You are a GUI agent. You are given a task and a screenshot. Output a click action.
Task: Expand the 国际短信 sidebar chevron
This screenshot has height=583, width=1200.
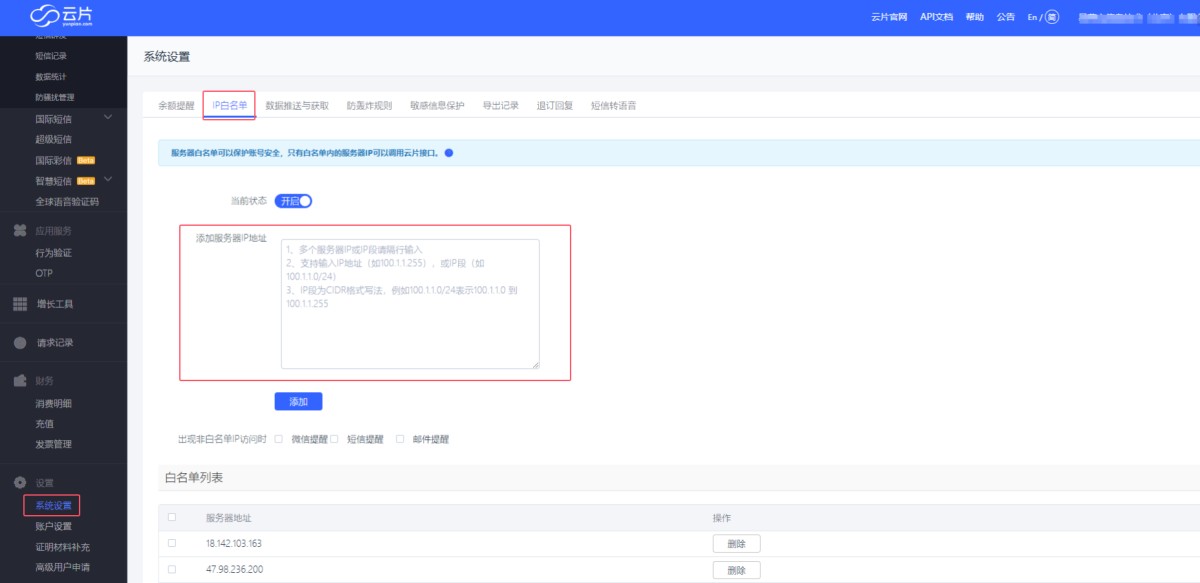tap(108, 118)
